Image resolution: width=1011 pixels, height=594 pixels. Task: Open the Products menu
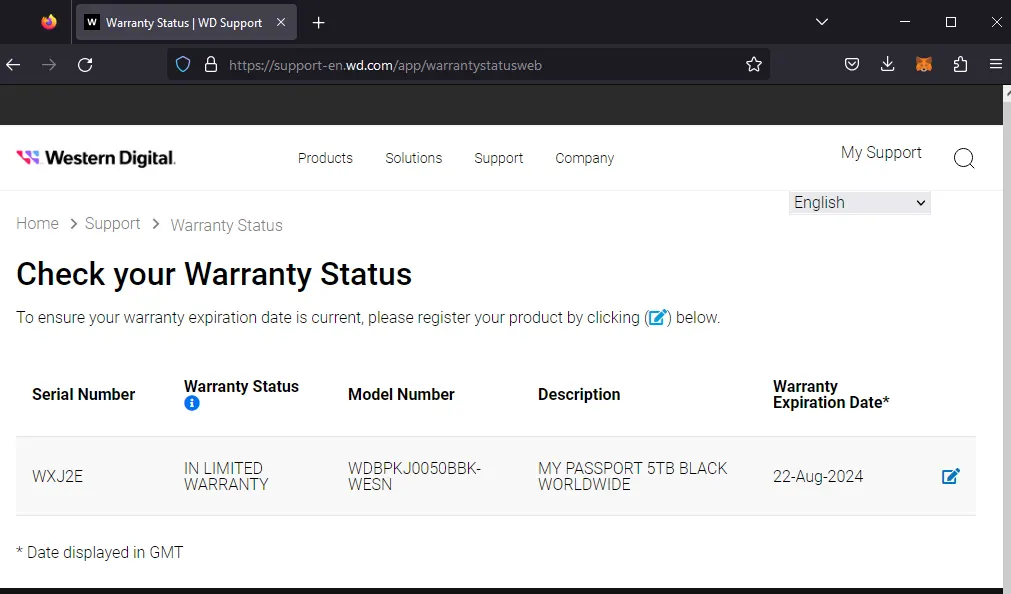(325, 158)
